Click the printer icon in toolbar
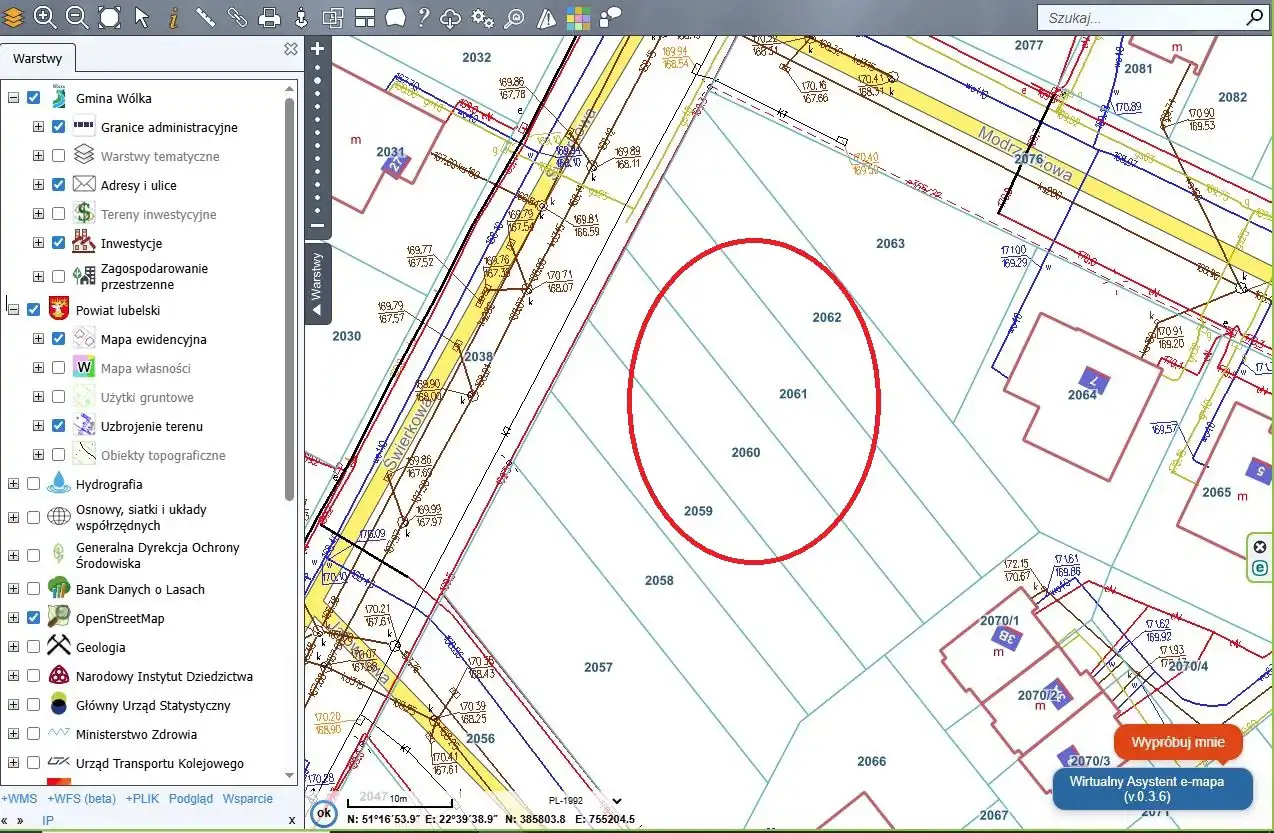1274x833 pixels. pos(269,17)
